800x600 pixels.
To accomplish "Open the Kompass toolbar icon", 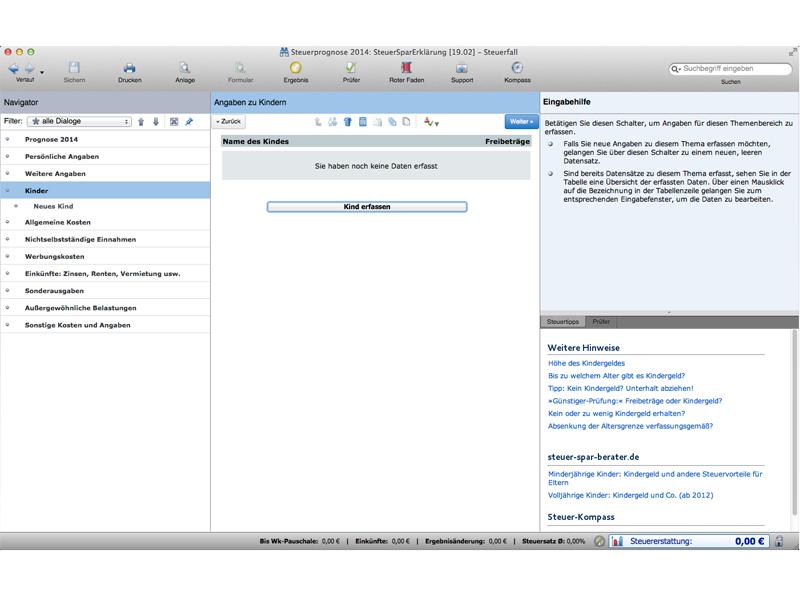I will 517,72.
